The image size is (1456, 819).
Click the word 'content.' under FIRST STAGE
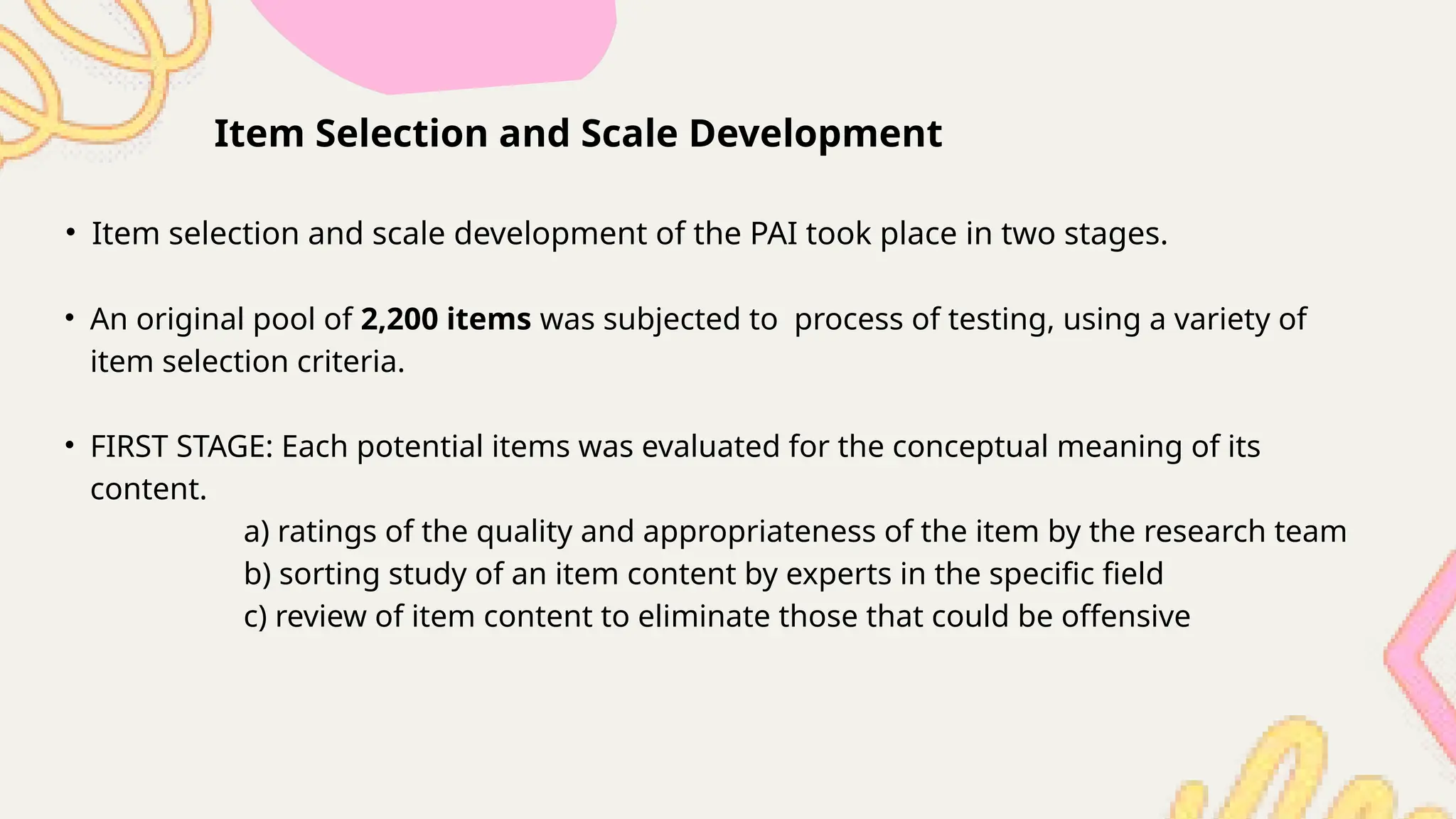[x=149, y=489]
